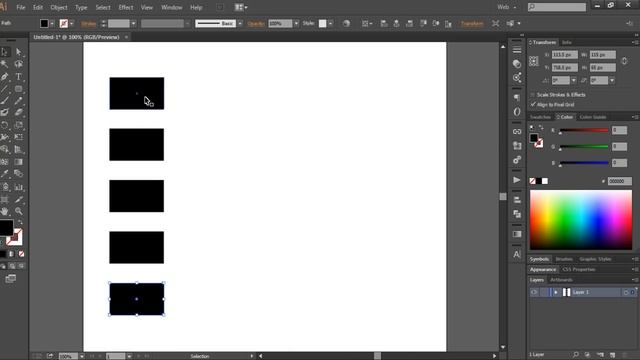Image resolution: width=640 pixels, height=360 pixels.
Task: Click the X position field in Transform
Action: coord(564,55)
